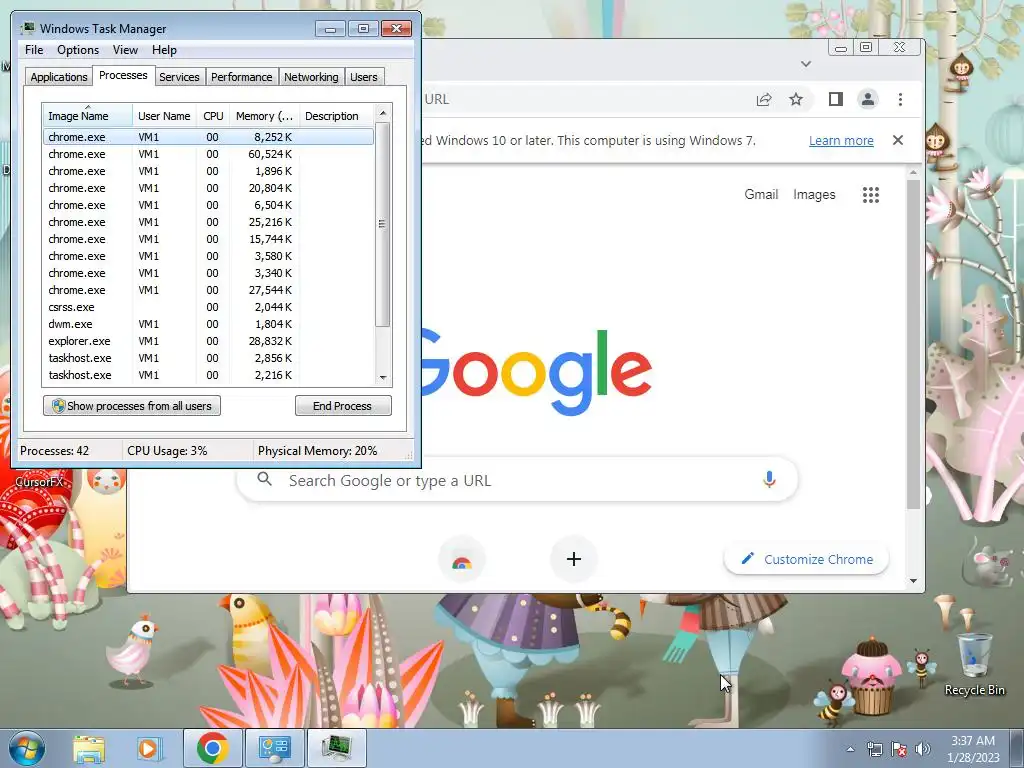Select the csrss.exe process row
The width and height of the screenshot is (1024, 768).
point(209,307)
